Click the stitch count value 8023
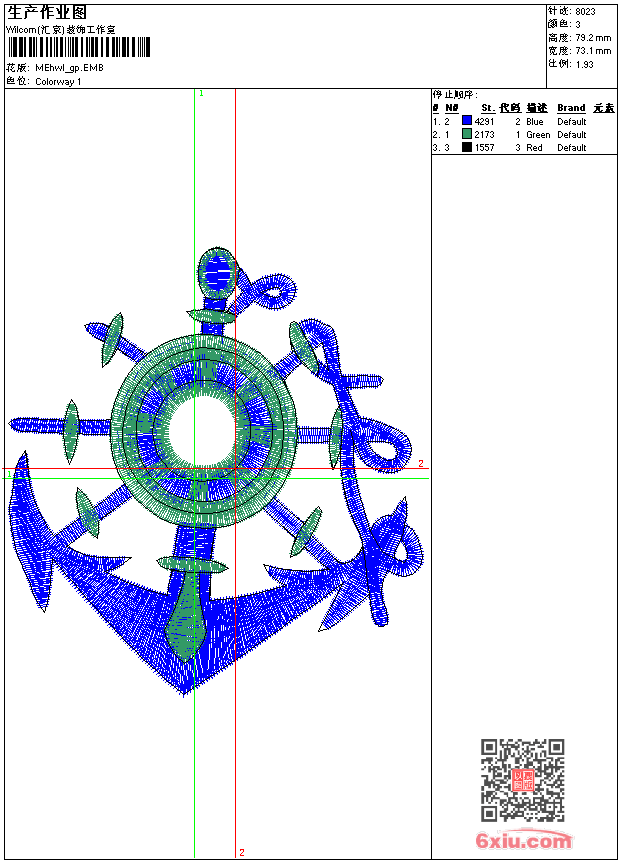Viewport: 620px width, 860px height. click(x=585, y=12)
